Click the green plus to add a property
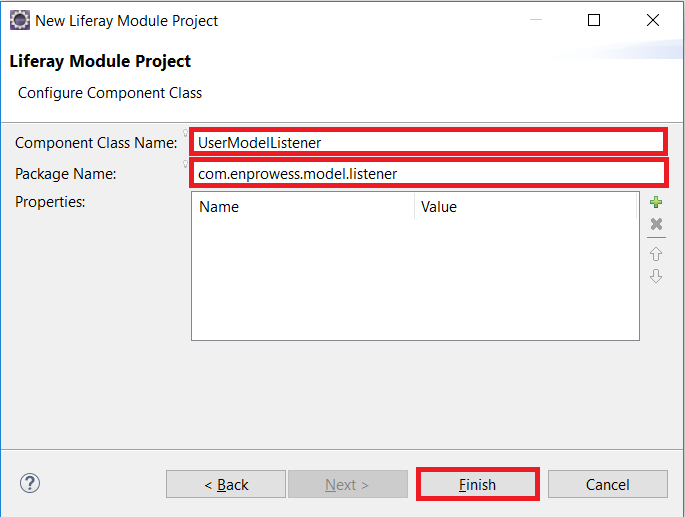Image resolution: width=685 pixels, height=517 pixels. pos(656,202)
